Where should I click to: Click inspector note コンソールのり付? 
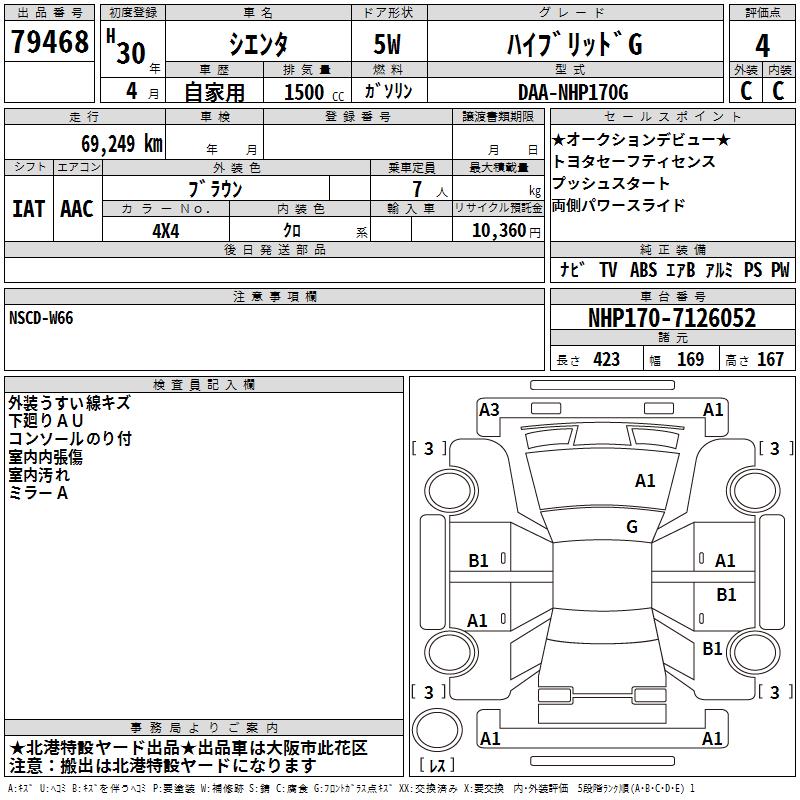[x=70, y=438]
